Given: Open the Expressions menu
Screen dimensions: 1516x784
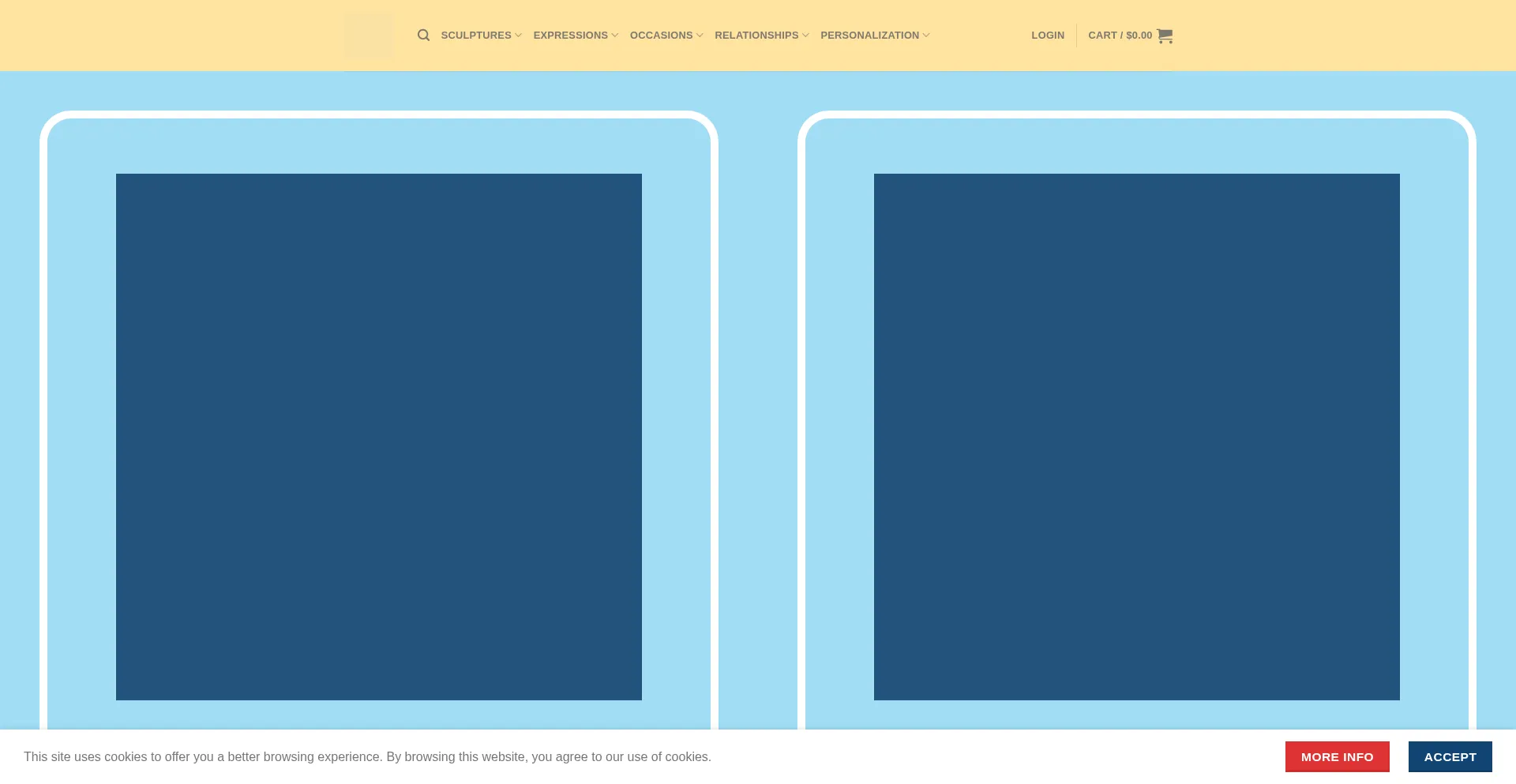Looking at the screenshot, I should coord(570,36).
